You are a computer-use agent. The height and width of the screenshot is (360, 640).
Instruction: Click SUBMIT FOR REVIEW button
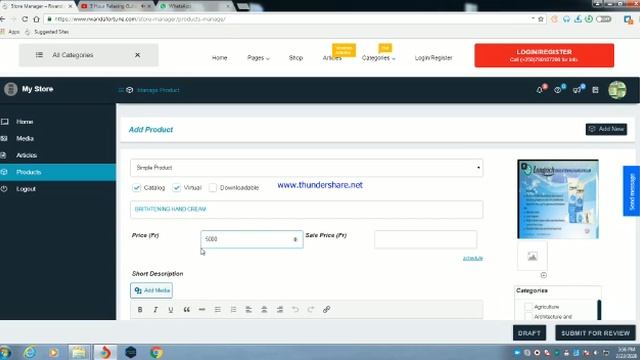(x=596, y=333)
